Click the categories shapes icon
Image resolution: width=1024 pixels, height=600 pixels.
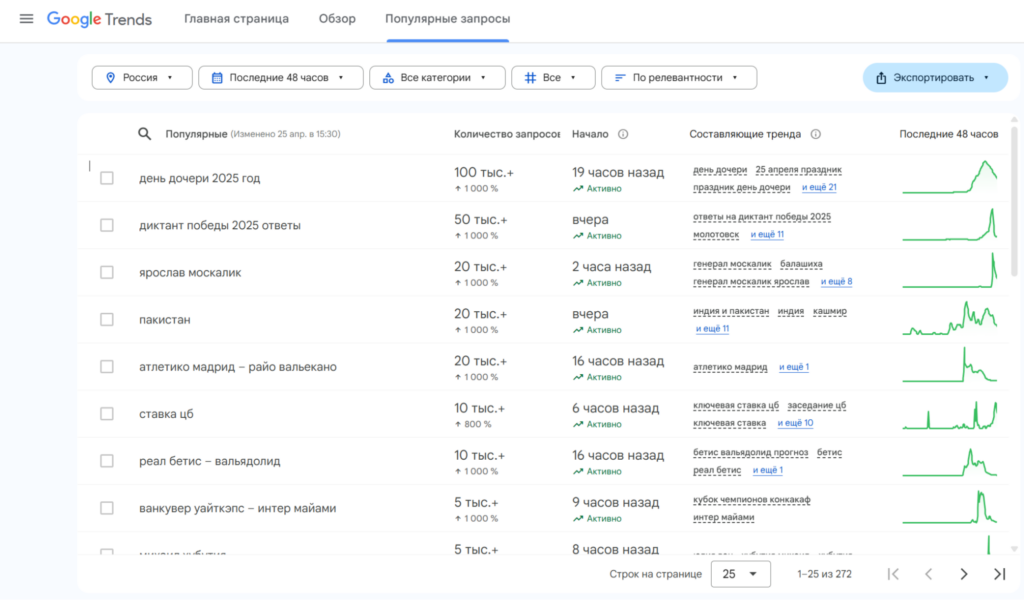(388, 78)
